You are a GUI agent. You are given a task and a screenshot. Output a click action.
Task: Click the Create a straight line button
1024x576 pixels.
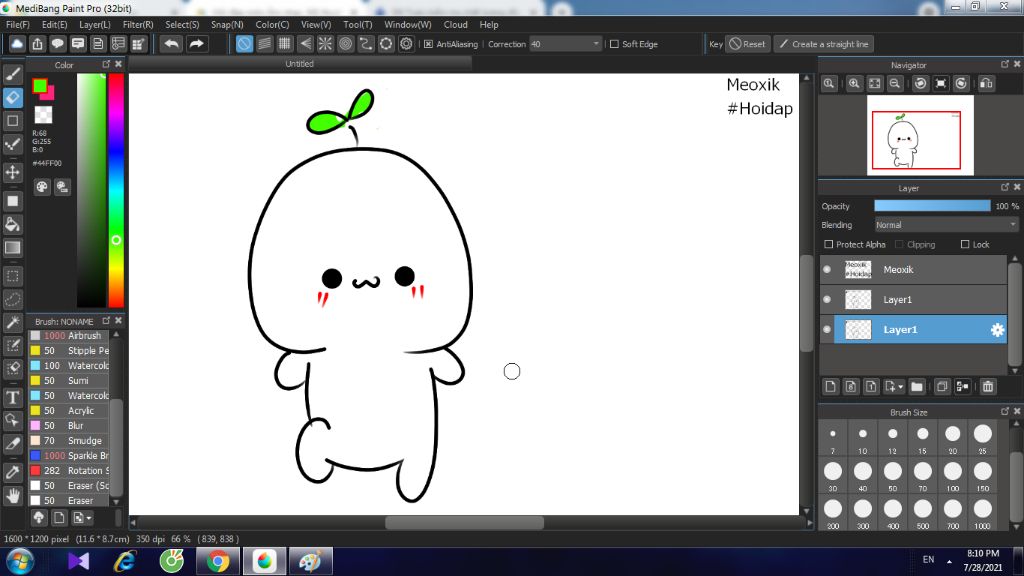pos(822,44)
